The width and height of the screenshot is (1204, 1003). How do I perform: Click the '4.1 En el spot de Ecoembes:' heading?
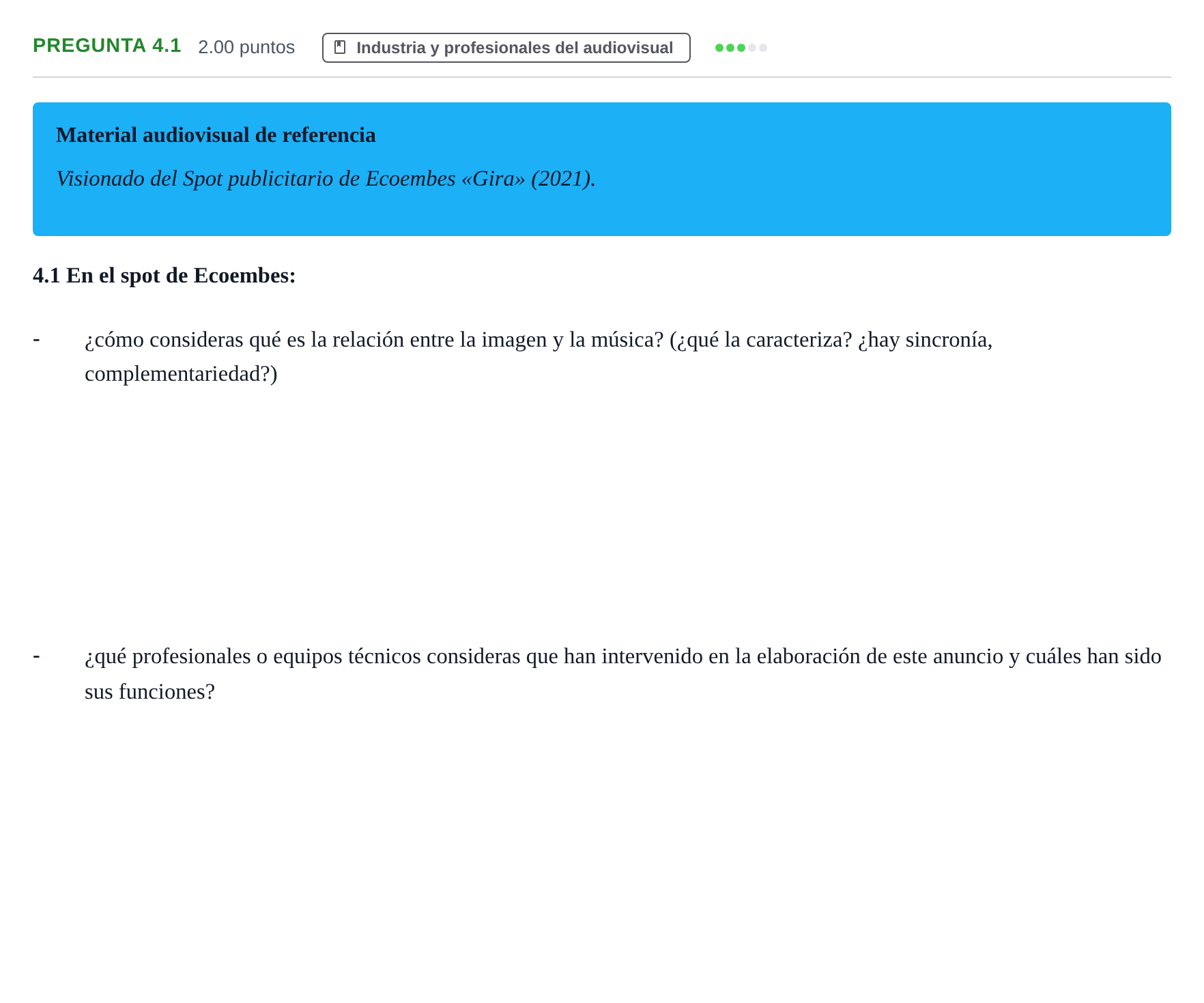(164, 276)
